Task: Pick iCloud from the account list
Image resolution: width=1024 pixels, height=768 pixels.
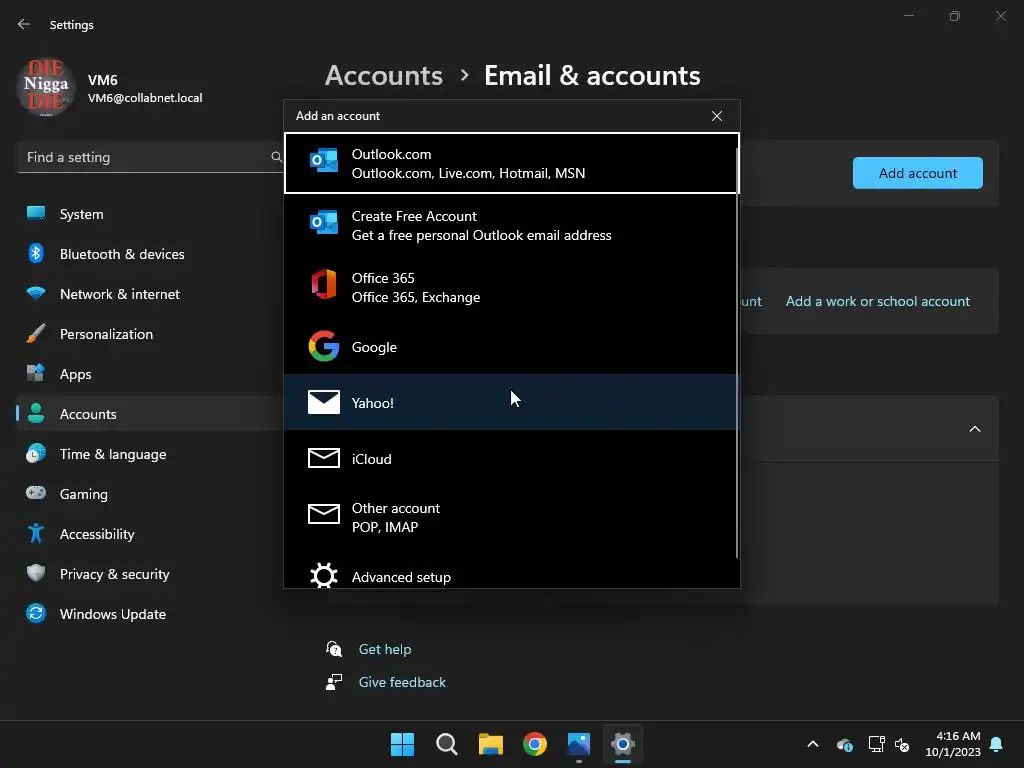Action: coord(511,458)
